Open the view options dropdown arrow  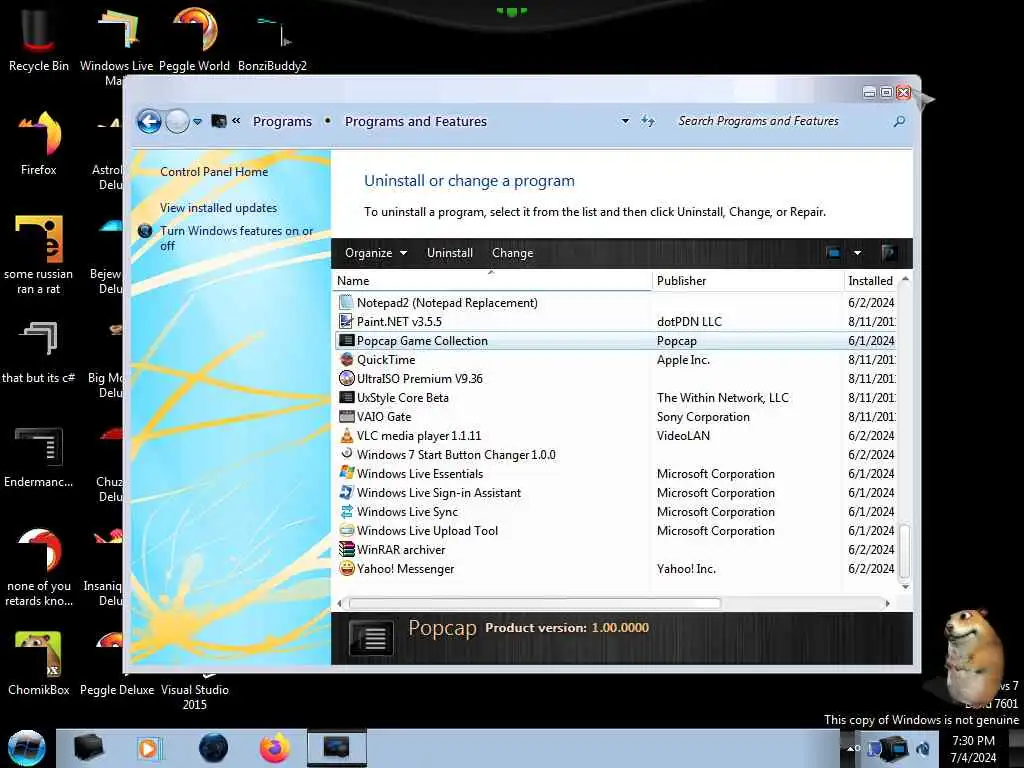(857, 253)
